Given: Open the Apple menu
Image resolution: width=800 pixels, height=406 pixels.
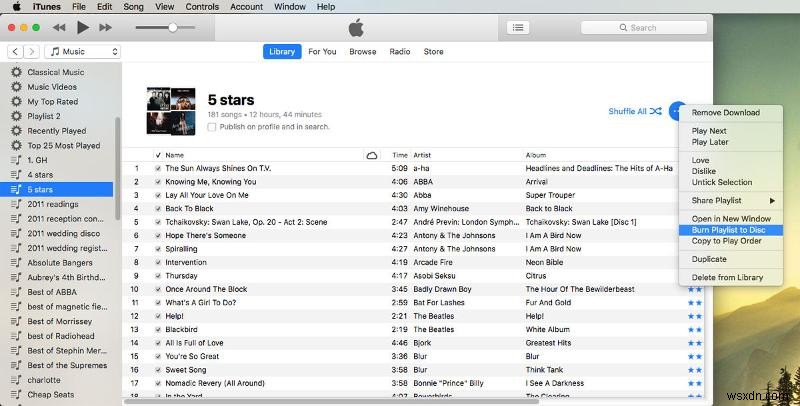Looking at the screenshot, I should click(x=16, y=7).
